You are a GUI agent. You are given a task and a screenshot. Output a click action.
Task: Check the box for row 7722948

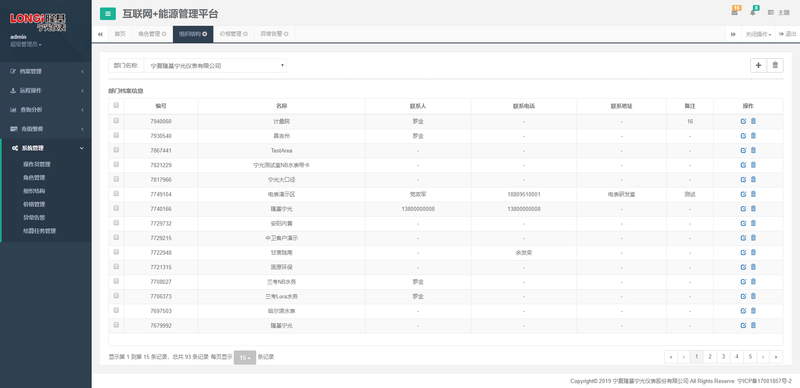pos(116,252)
